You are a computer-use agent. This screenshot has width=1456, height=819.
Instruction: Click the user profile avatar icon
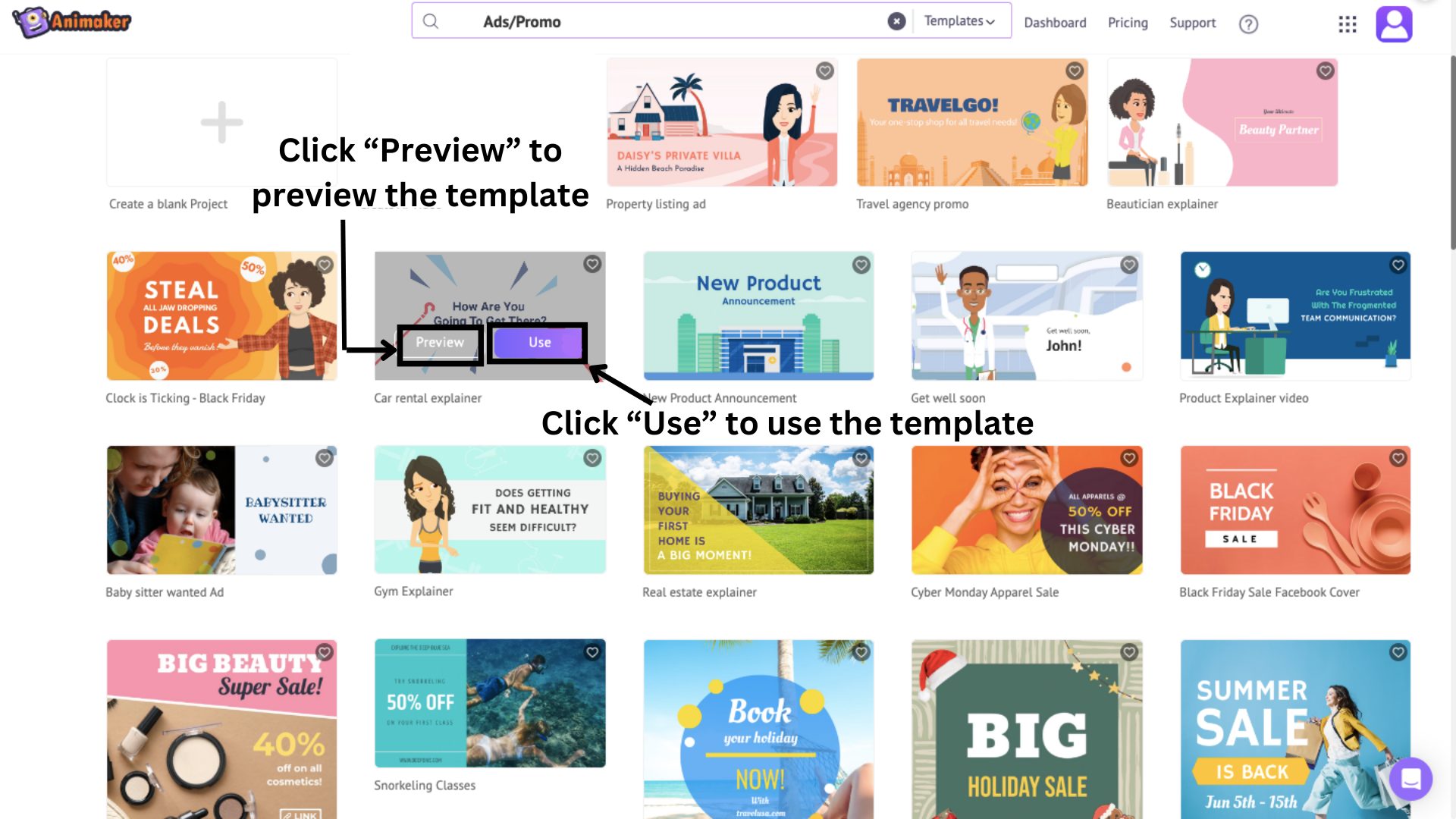(1394, 22)
